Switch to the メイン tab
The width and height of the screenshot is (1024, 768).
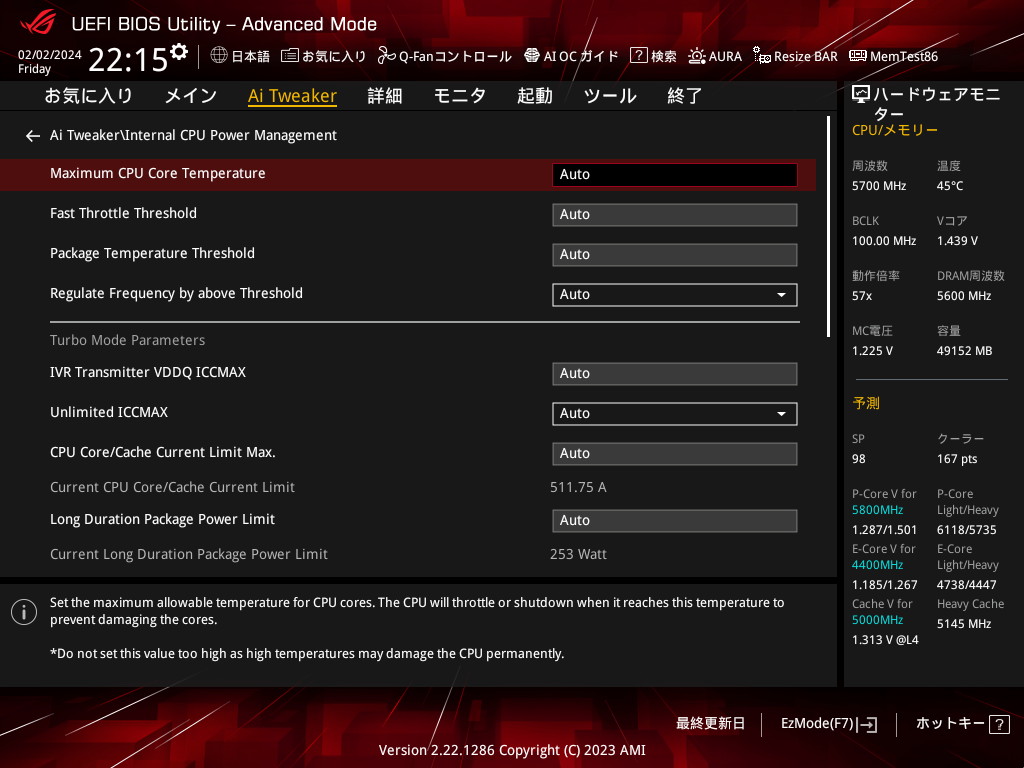click(x=191, y=96)
